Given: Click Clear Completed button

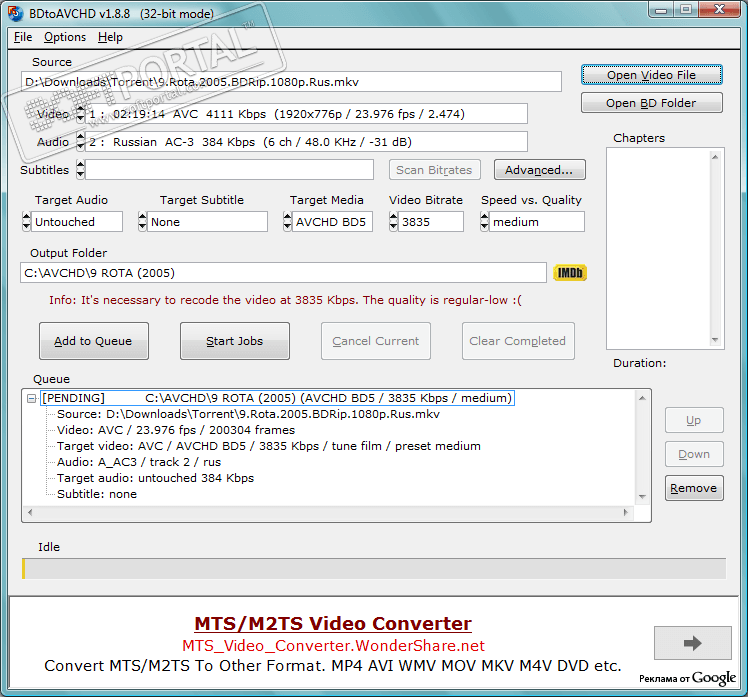Looking at the screenshot, I should pos(518,341).
